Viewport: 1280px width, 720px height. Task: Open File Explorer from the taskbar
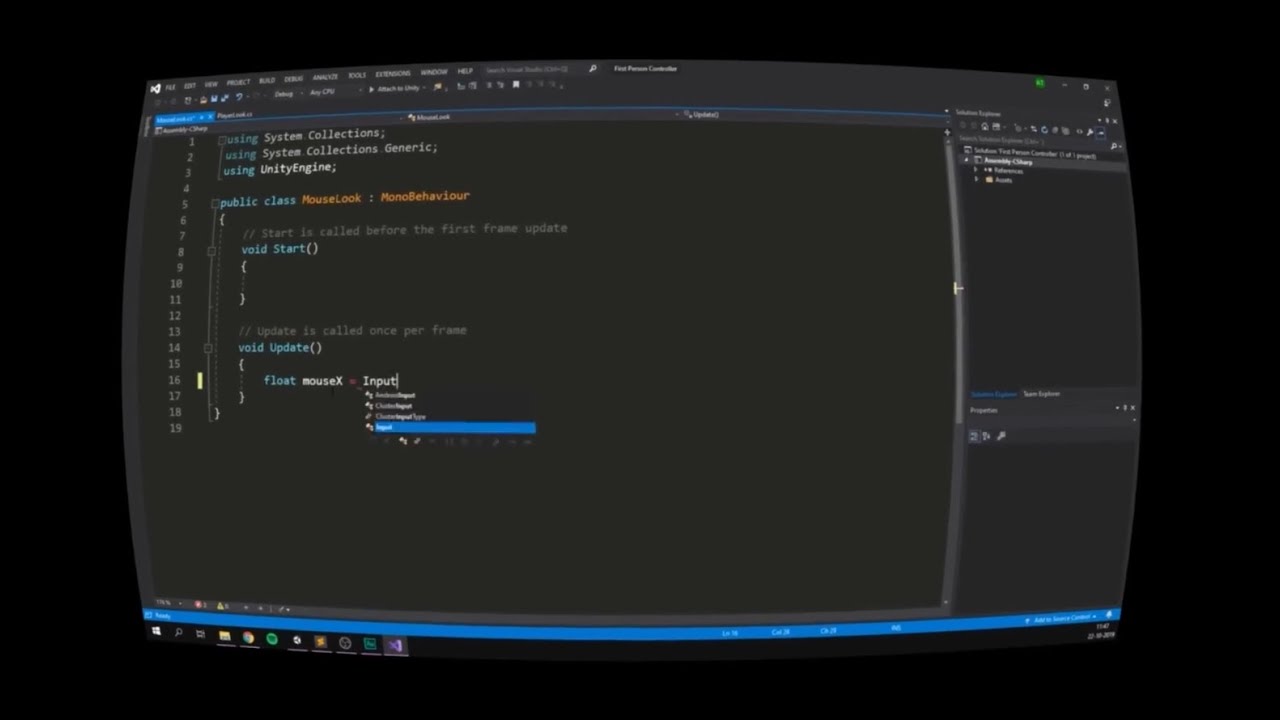225,635
